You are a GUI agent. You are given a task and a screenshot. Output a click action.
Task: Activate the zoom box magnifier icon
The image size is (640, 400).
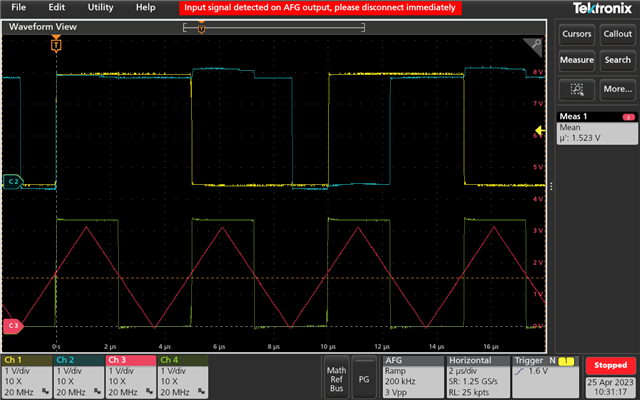577,89
